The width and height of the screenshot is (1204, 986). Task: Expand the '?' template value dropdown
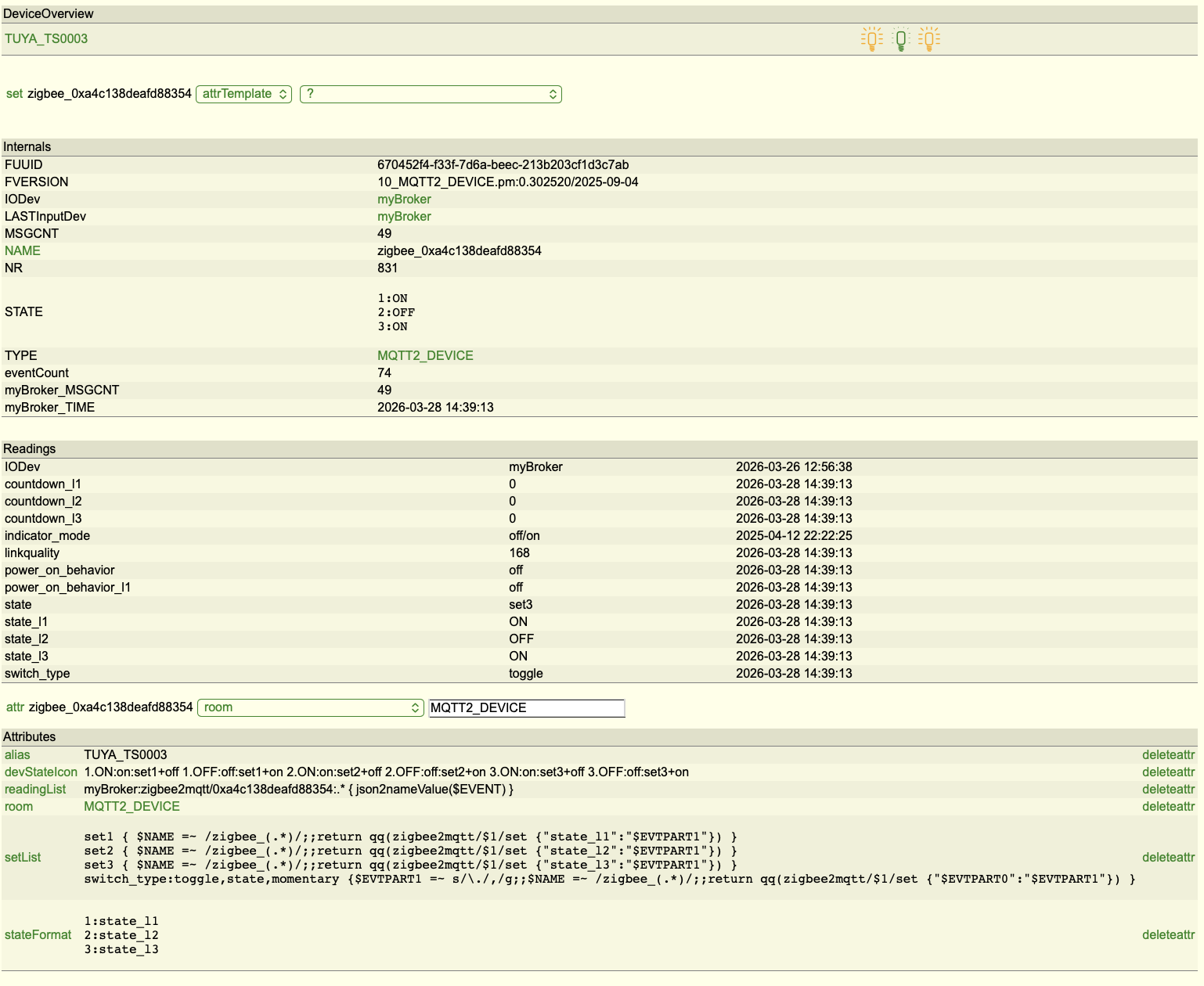(x=431, y=94)
